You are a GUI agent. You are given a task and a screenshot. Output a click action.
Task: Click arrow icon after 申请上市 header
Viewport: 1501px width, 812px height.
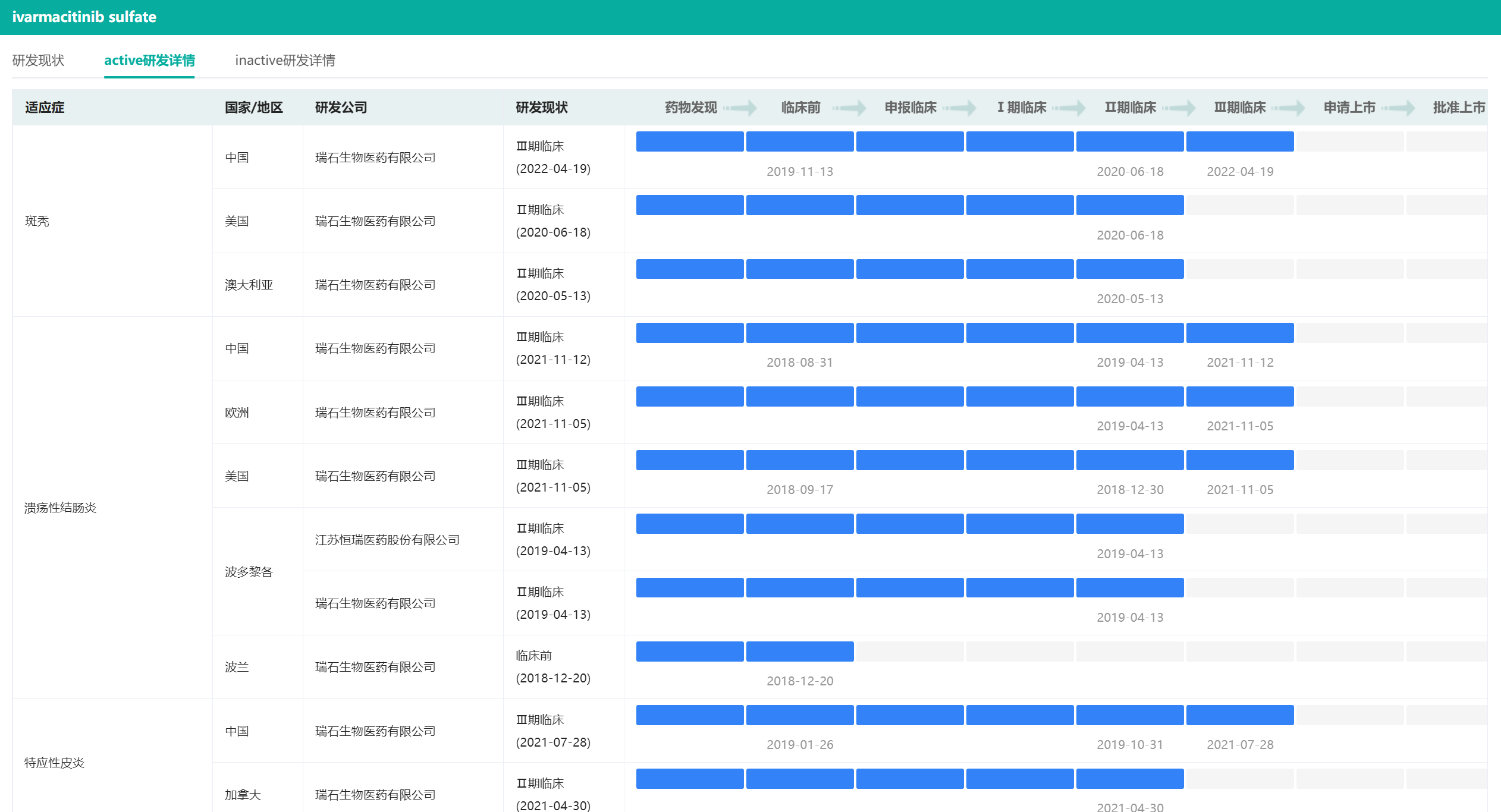click(x=1399, y=108)
